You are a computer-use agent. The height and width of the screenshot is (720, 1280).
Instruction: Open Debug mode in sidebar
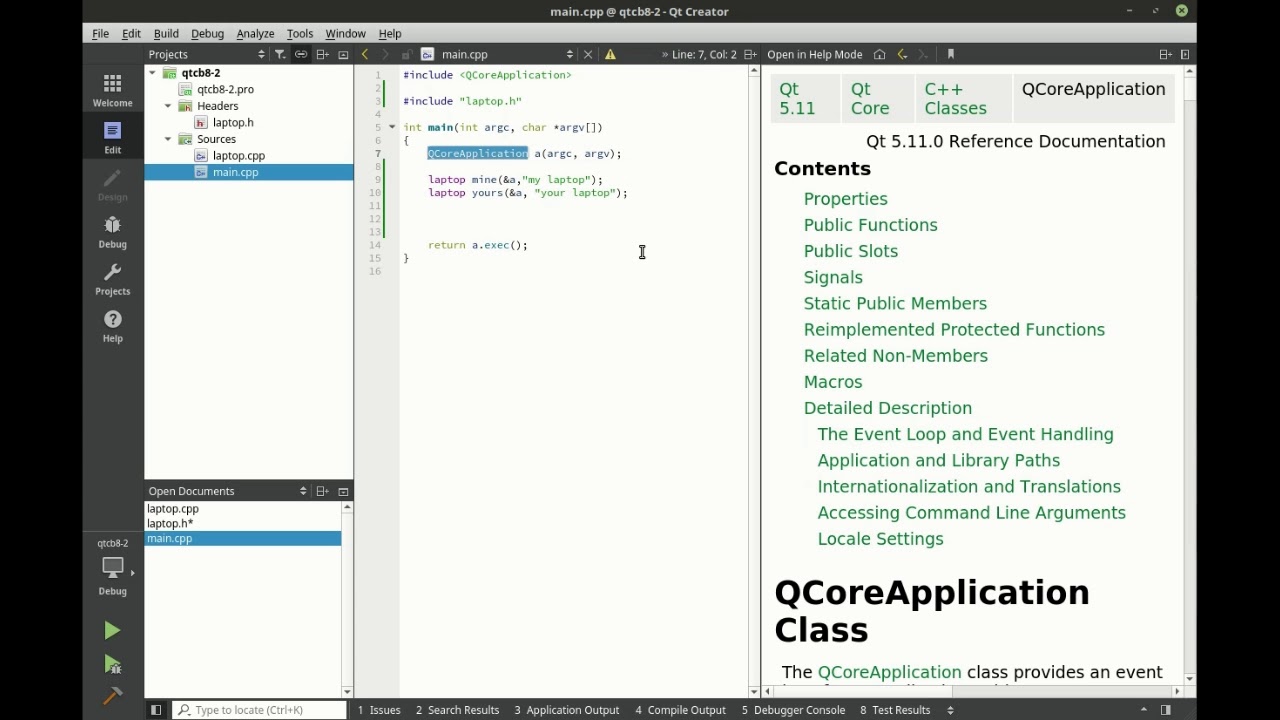click(112, 232)
